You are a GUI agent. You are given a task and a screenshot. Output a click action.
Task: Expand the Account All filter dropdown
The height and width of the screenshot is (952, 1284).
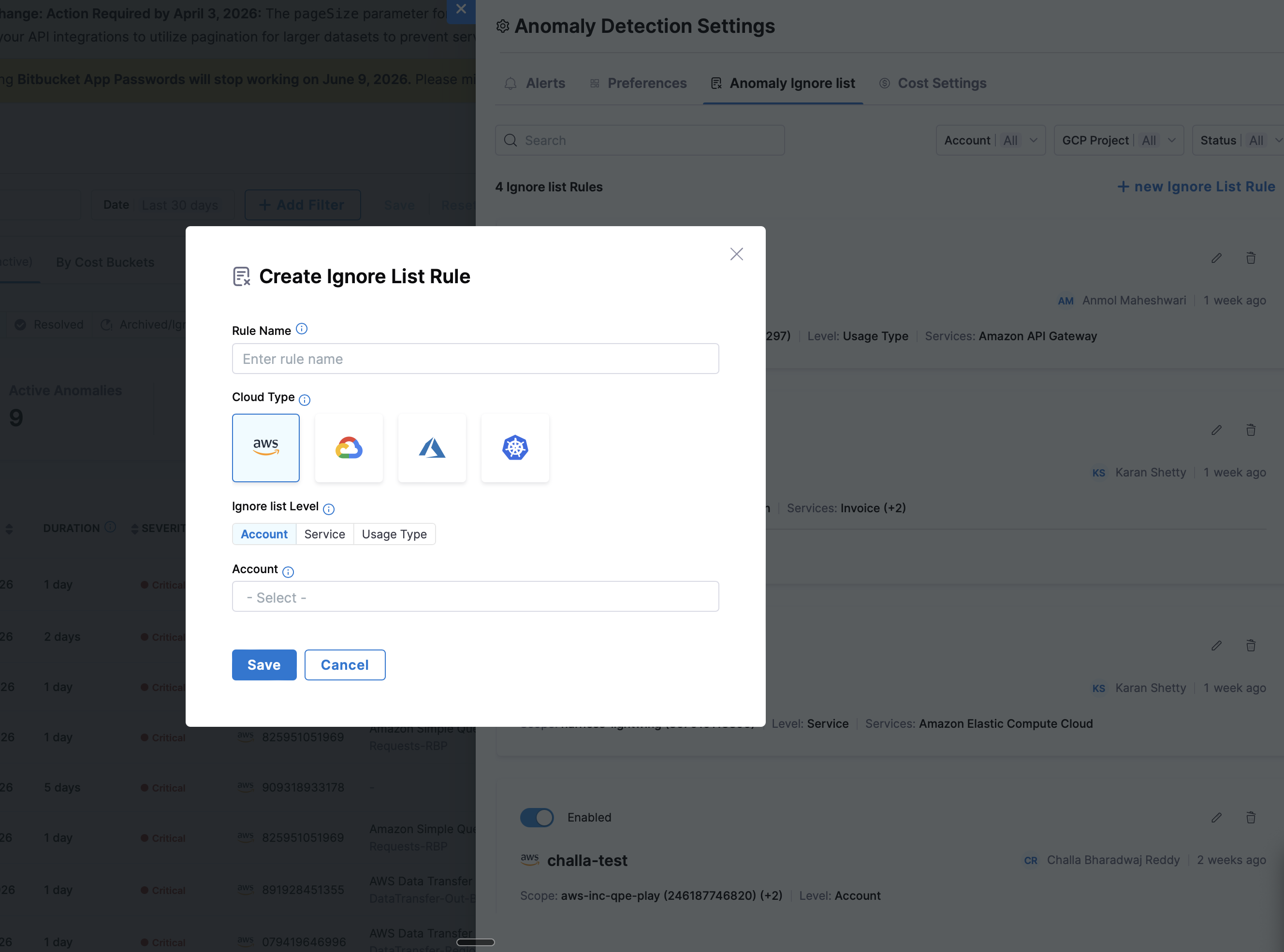[990, 141]
